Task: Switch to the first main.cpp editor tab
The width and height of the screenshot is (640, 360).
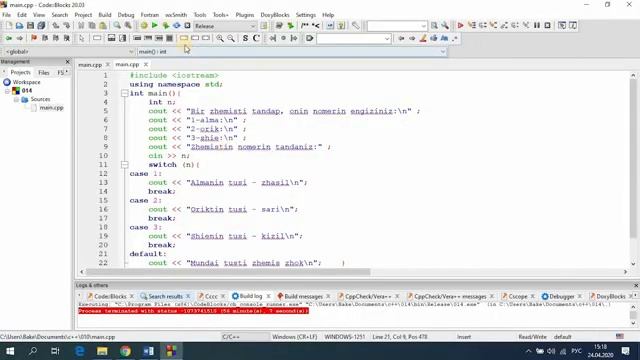Action: 90,65
